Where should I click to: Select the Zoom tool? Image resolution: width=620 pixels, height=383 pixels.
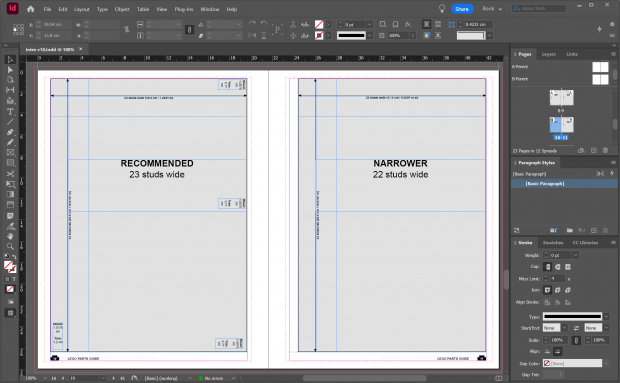pos(10,246)
